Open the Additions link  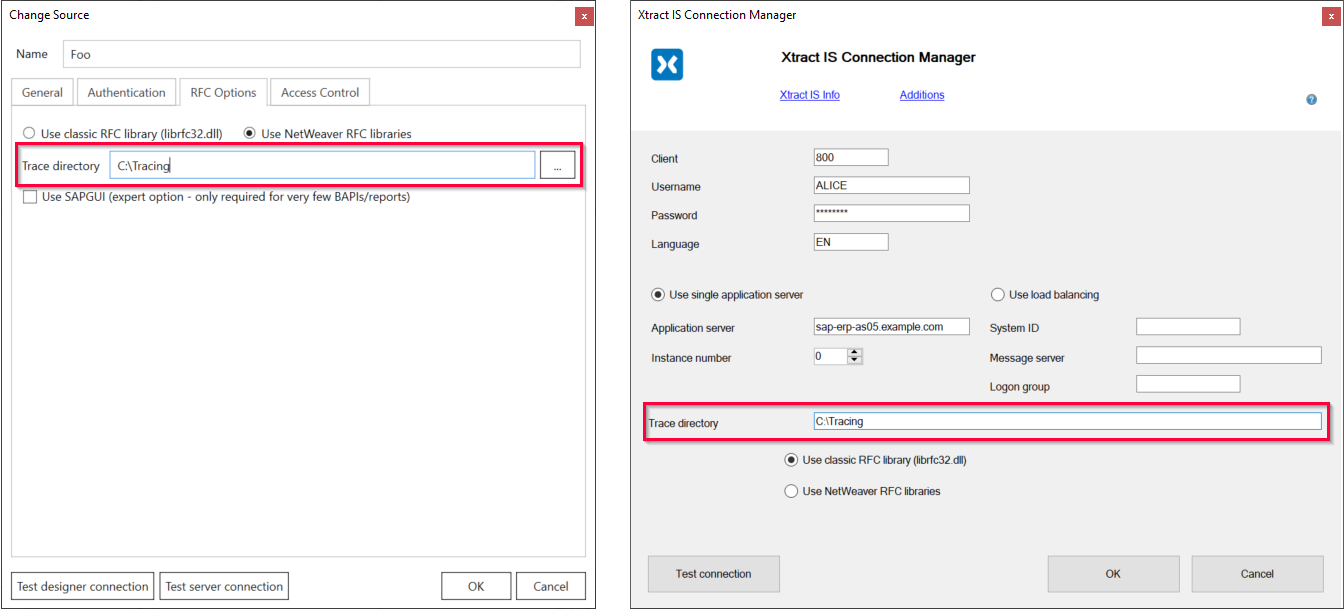(921, 95)
